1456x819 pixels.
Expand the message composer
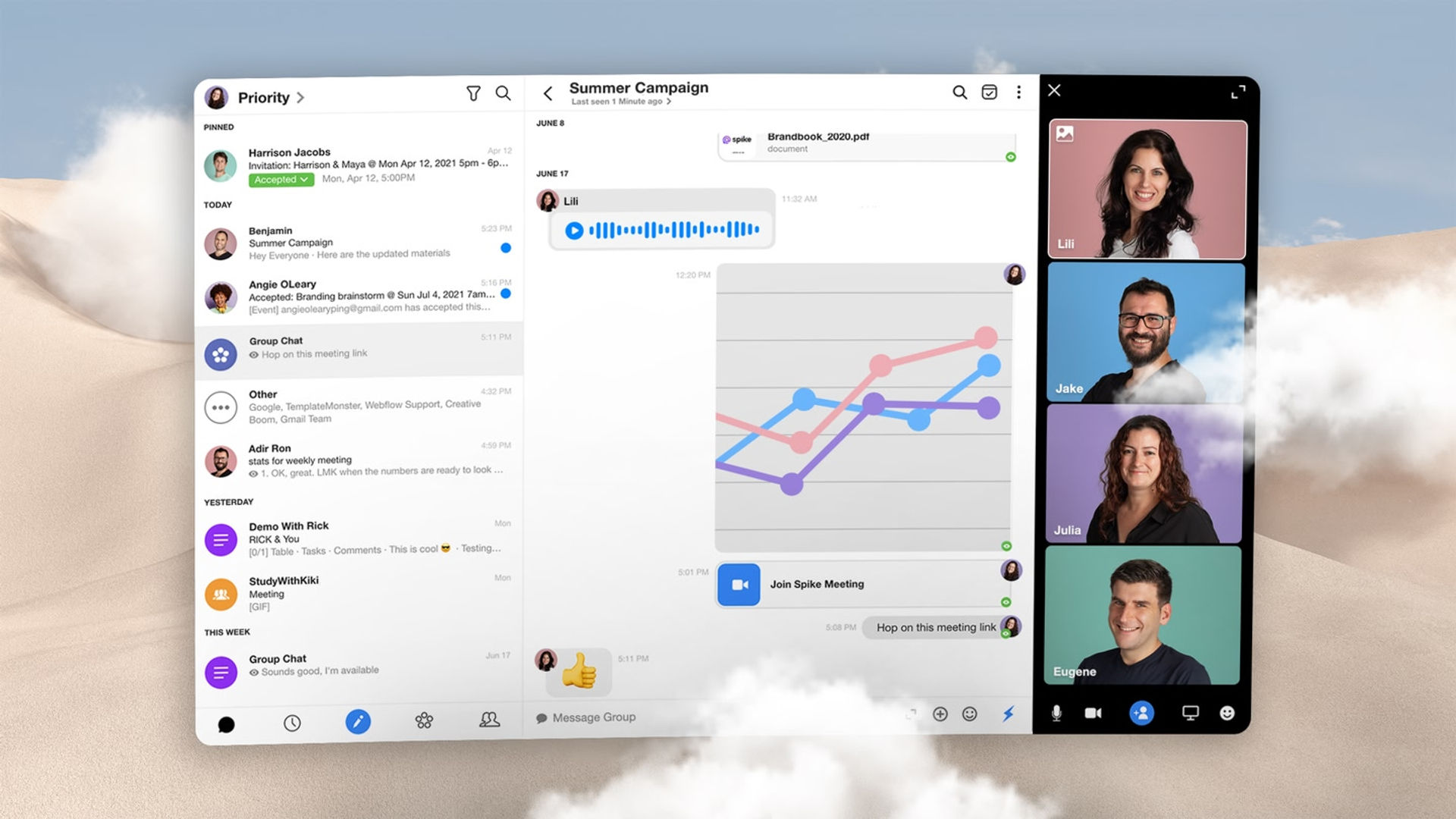(912, 714)
